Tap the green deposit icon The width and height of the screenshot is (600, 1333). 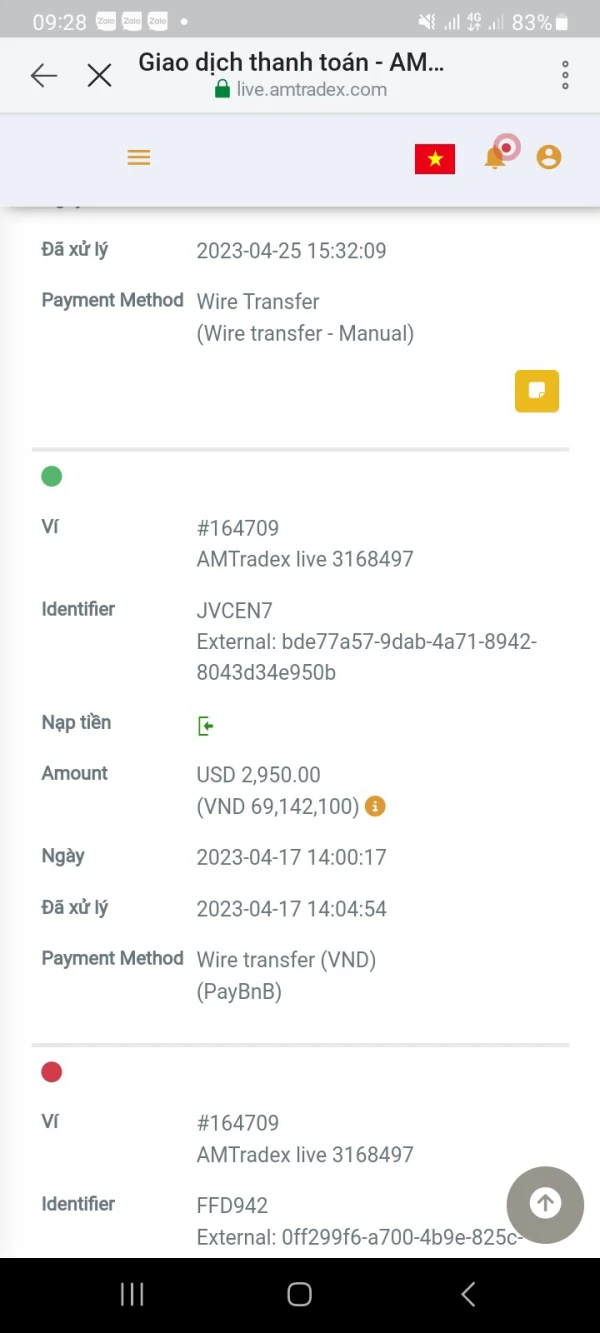tap(206, 725)
